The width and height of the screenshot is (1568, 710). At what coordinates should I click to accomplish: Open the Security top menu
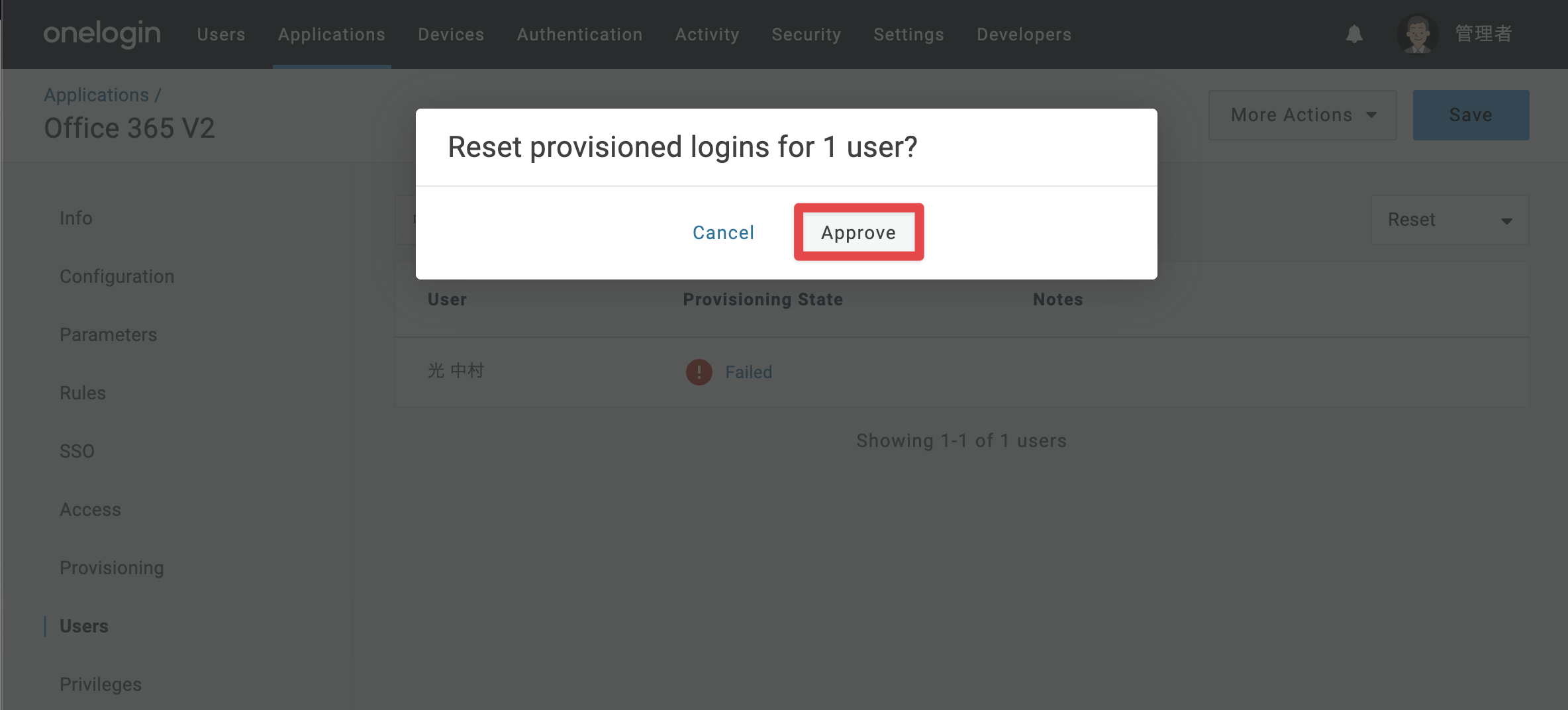pyautogui.click(x=807, y=34)
